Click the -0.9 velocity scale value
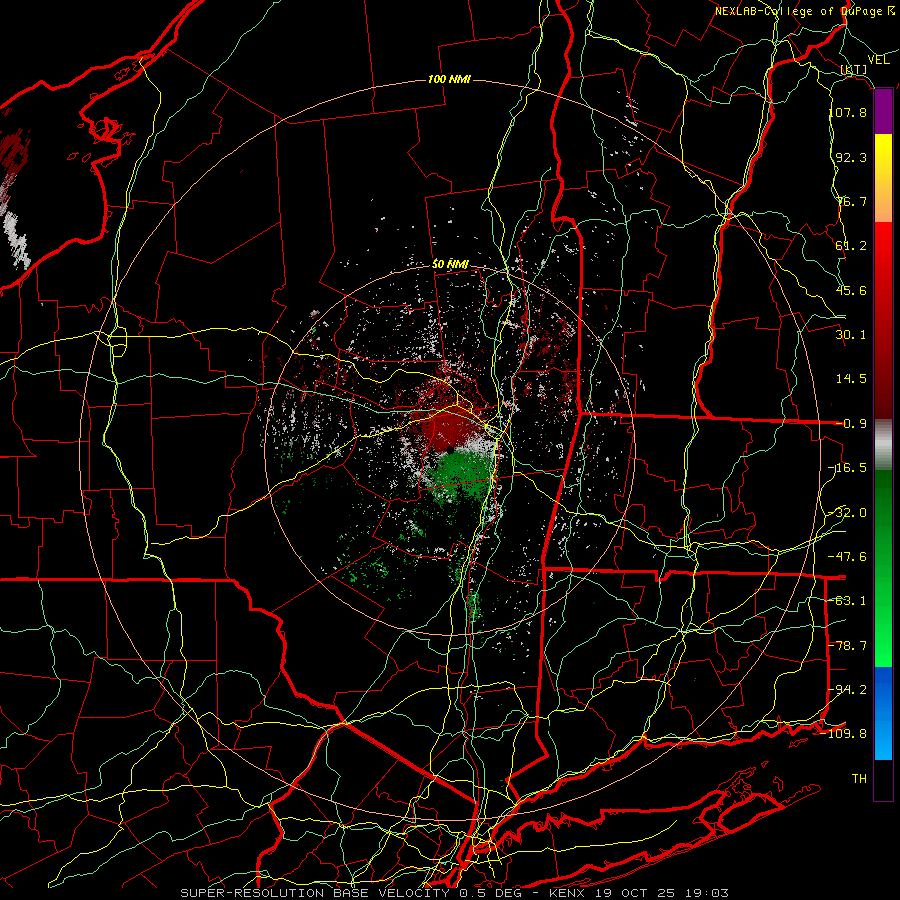Image resolution: width=900 pixels, height=900 pixels. (851, 424)
